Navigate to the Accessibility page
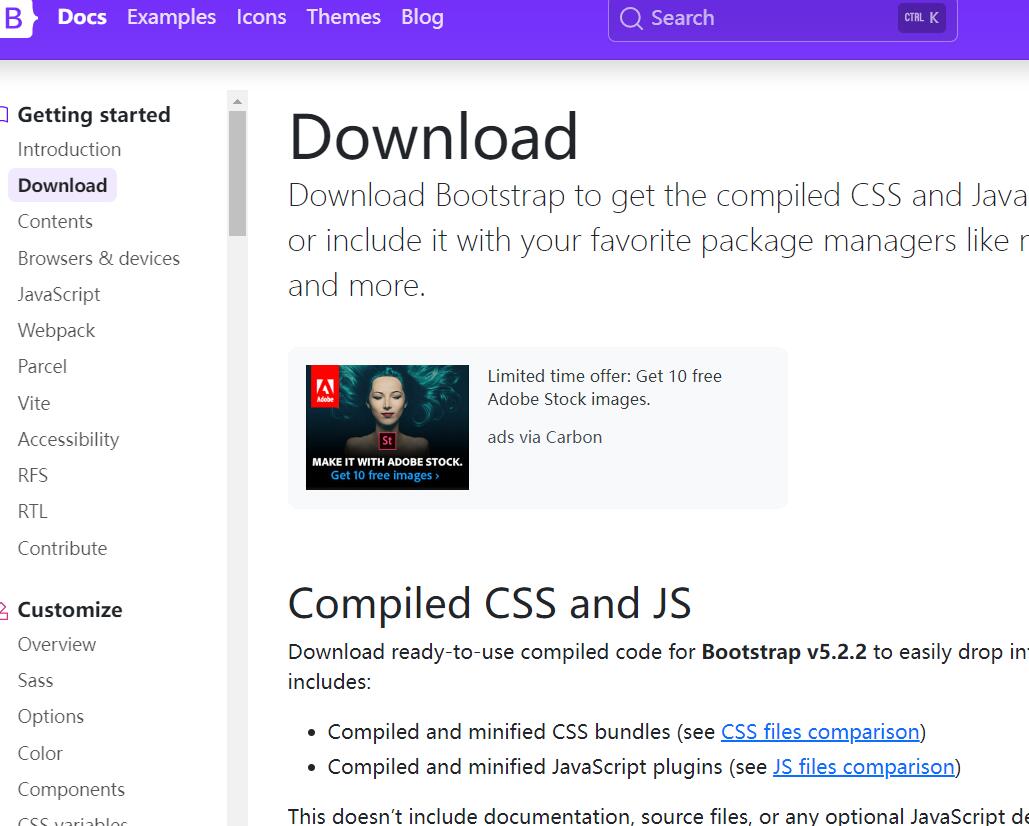Screen dimensions: 1029x826 point(68,439)
